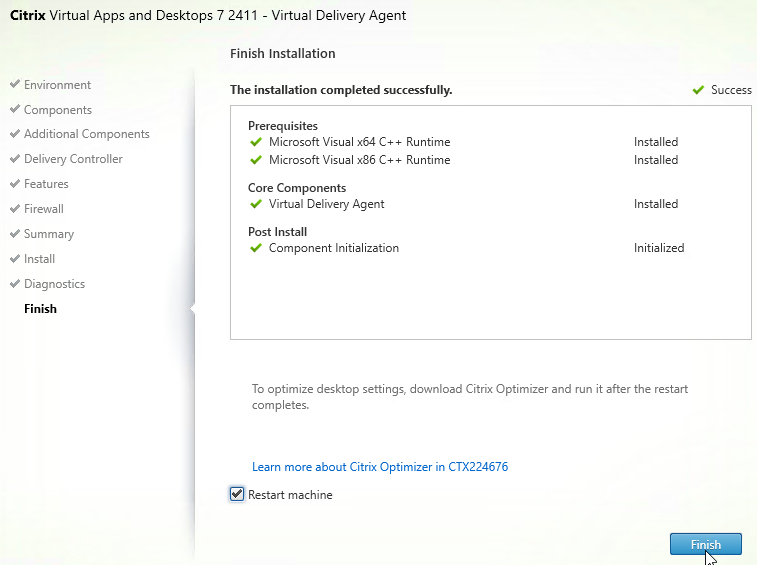Click the 'Core Components' section heading

tap(297, 188)
